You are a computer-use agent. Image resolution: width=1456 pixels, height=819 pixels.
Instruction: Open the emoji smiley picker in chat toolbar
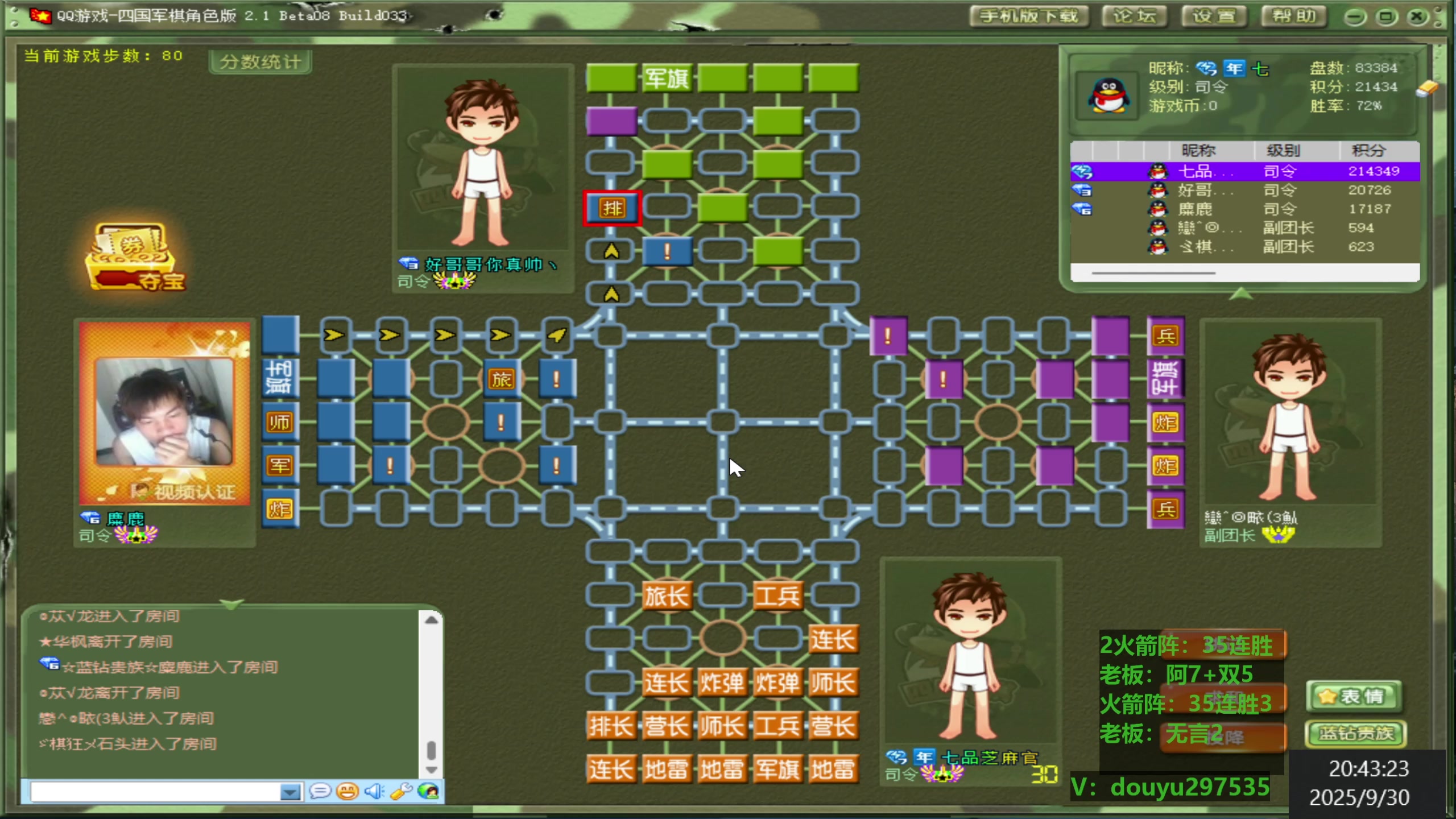pos(346,791)
